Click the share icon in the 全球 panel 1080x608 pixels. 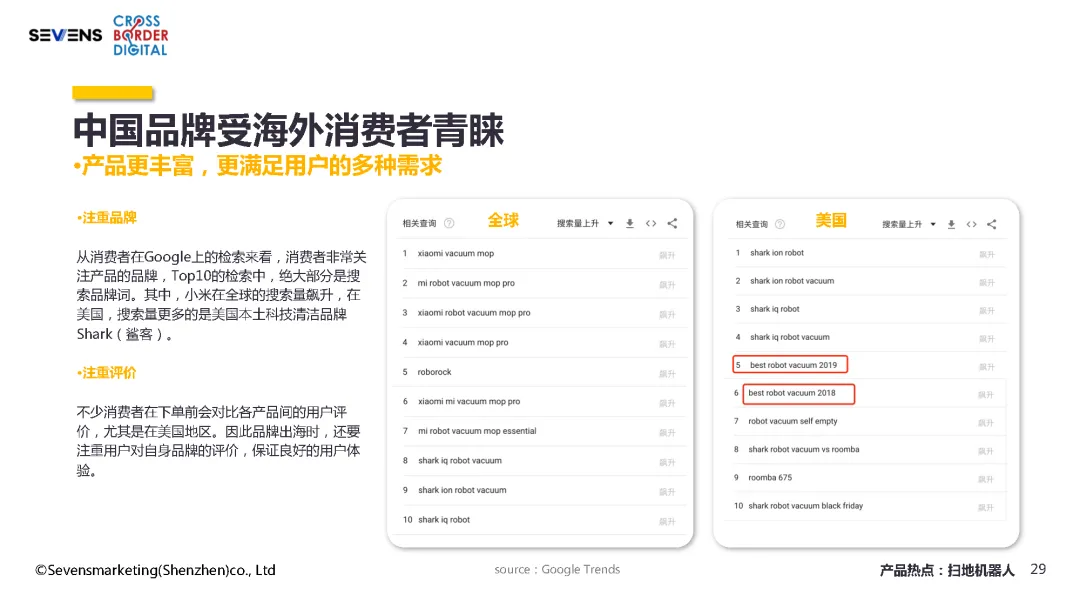(672, 223)
